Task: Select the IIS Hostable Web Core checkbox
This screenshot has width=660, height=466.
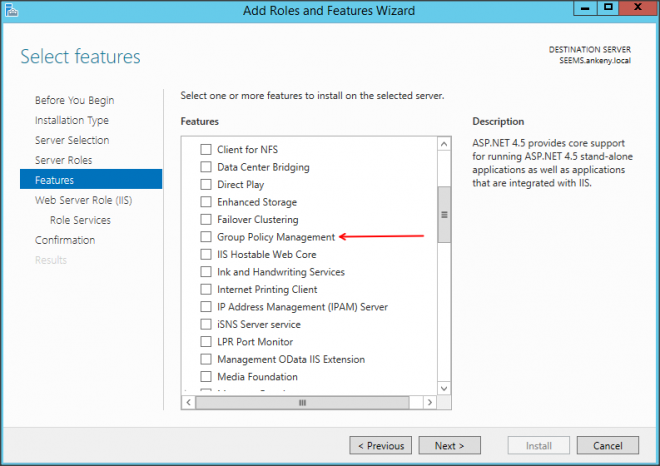Action: (206, 255)
